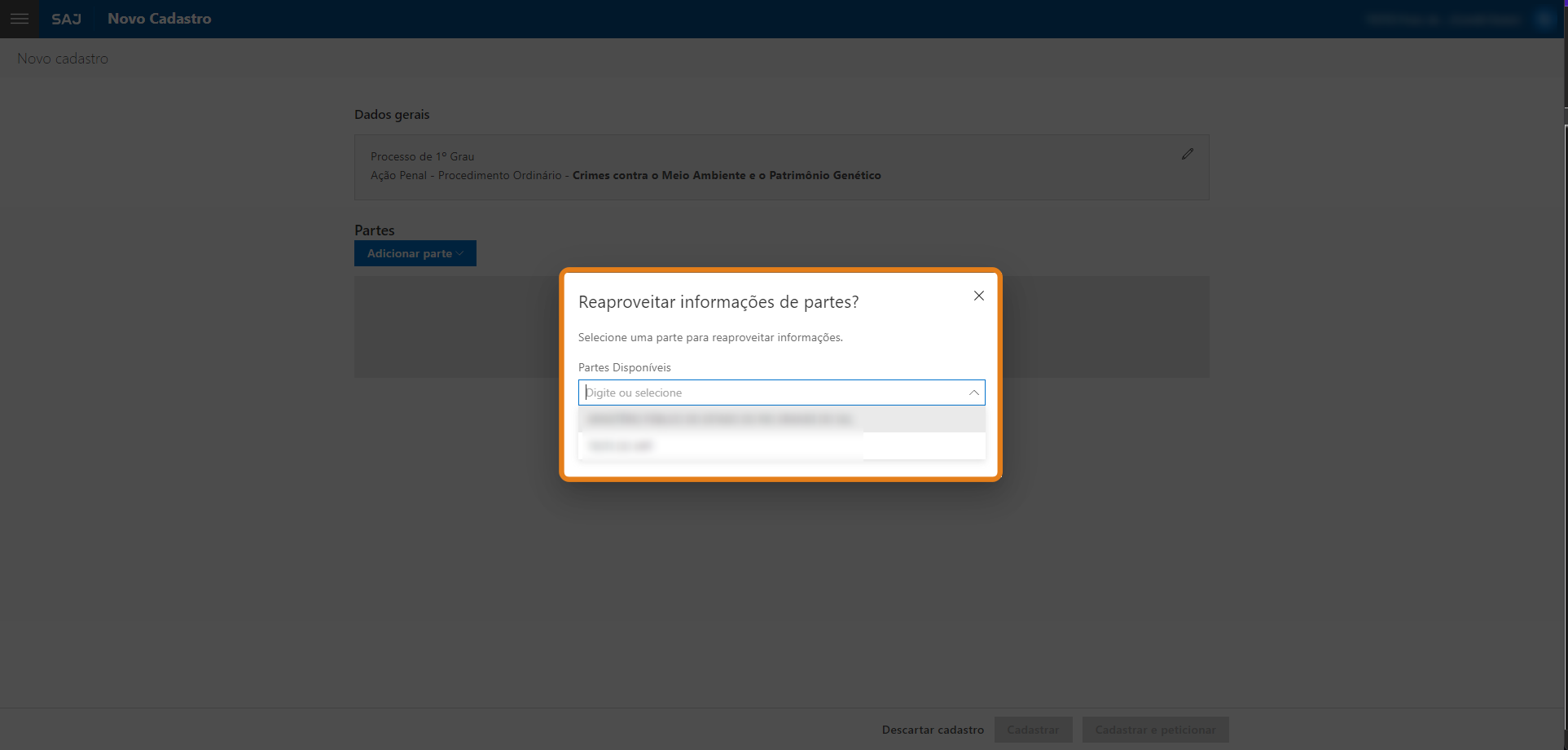This screenshot has width=1568, height=750.
Task: Click the user avatar in top-right corner
Action: coord(1544,19)
